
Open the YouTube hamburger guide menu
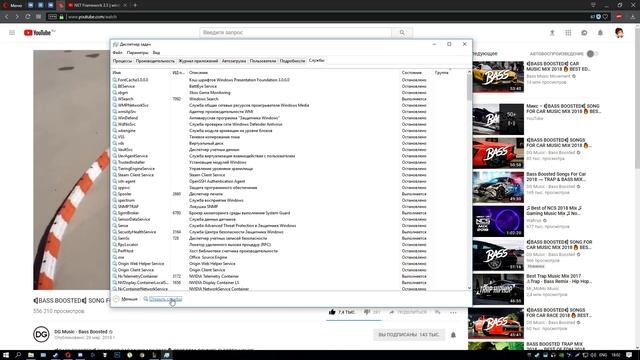pos(12,33)
